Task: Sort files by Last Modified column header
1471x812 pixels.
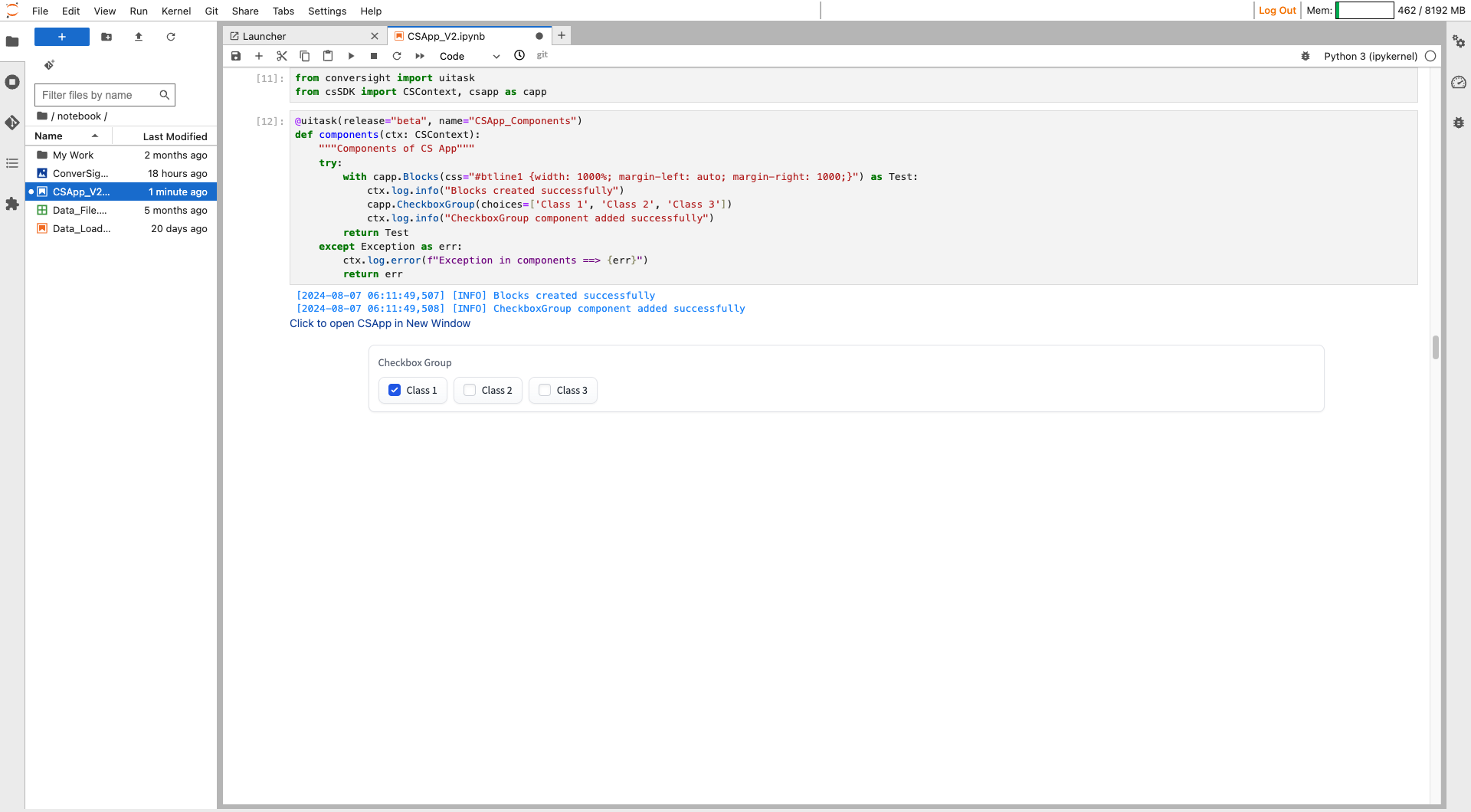Action: coord(165,136)
